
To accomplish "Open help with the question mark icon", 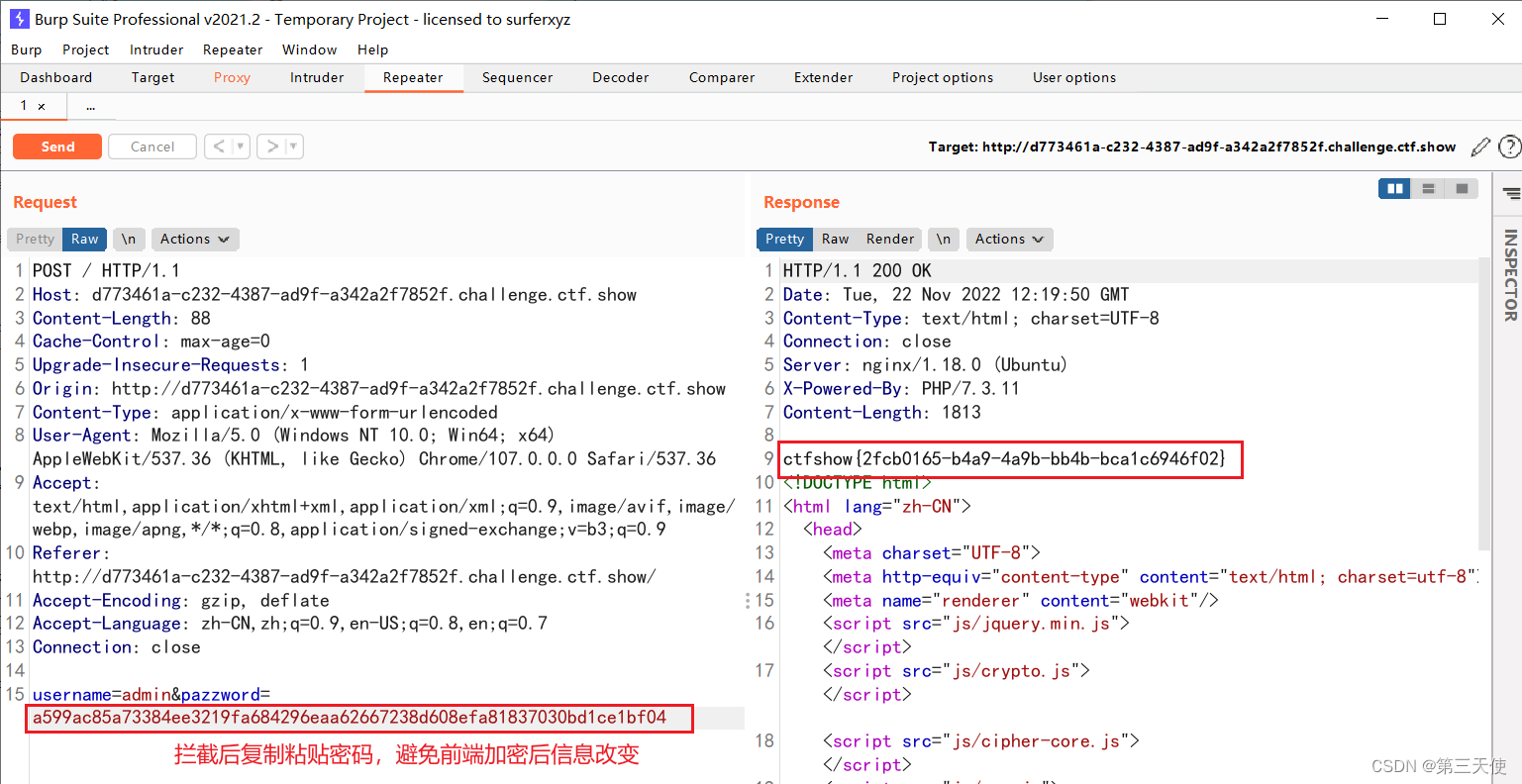I will pos(1509,147).
